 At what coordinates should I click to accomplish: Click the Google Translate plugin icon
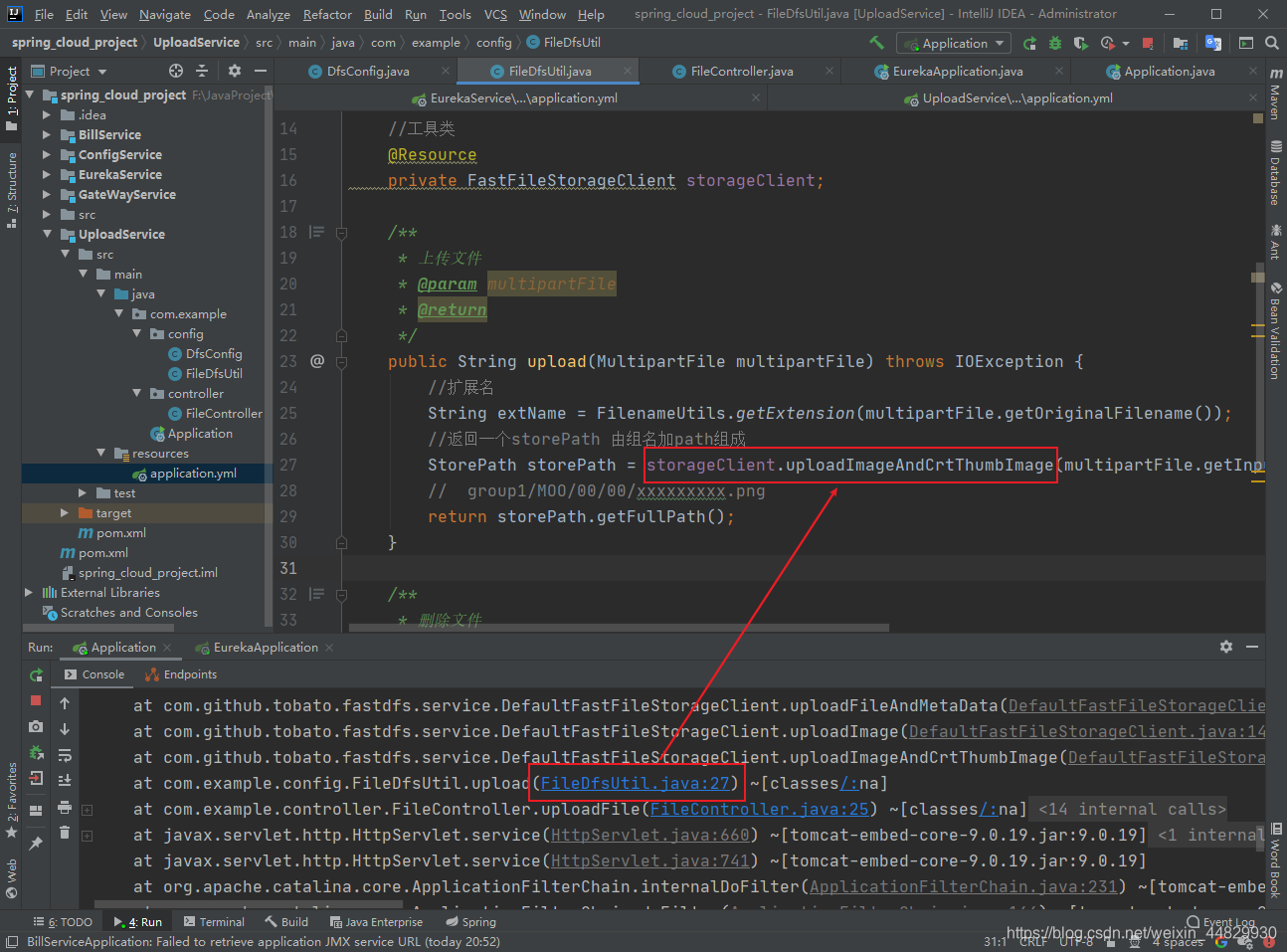pyautogui.click(x=1213, y=43)
